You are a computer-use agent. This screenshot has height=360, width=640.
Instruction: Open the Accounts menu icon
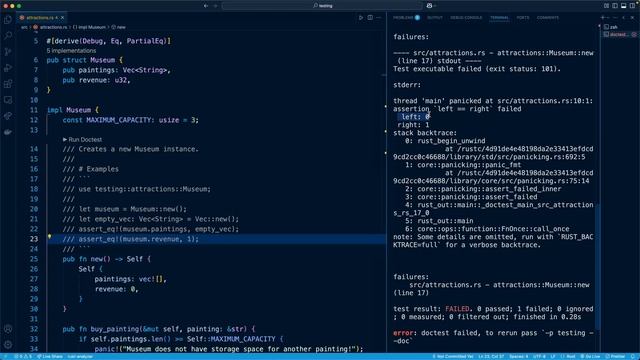(x=8, y=329)
